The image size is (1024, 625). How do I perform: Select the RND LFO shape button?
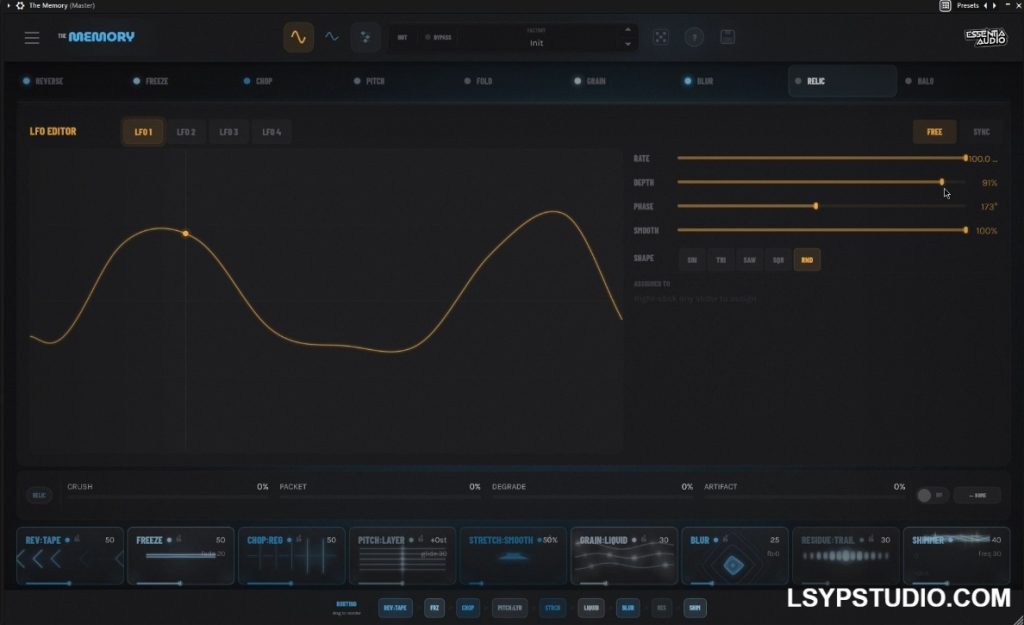(806, 259)
